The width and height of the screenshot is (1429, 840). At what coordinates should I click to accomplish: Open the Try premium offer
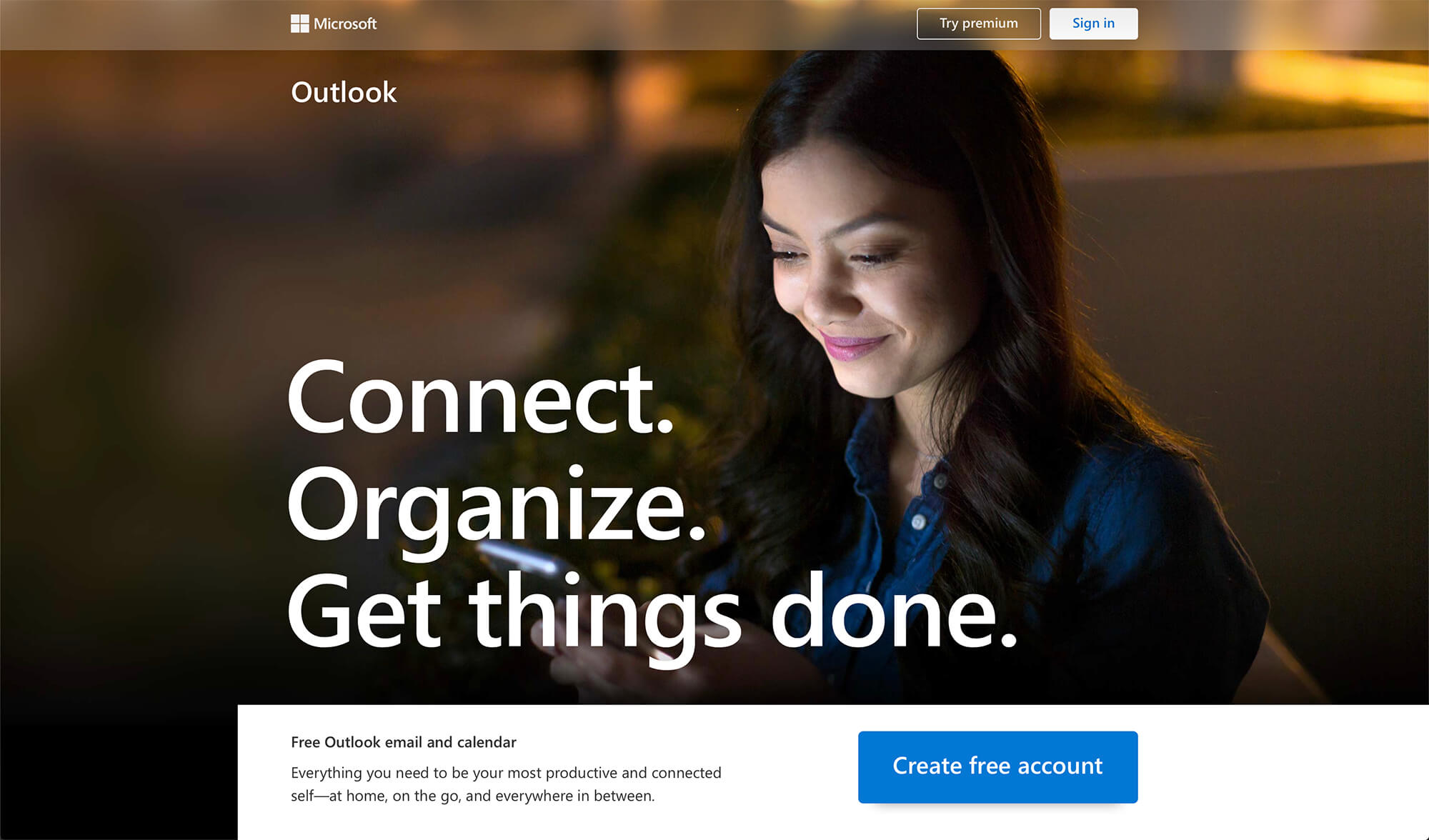point(978,24)
